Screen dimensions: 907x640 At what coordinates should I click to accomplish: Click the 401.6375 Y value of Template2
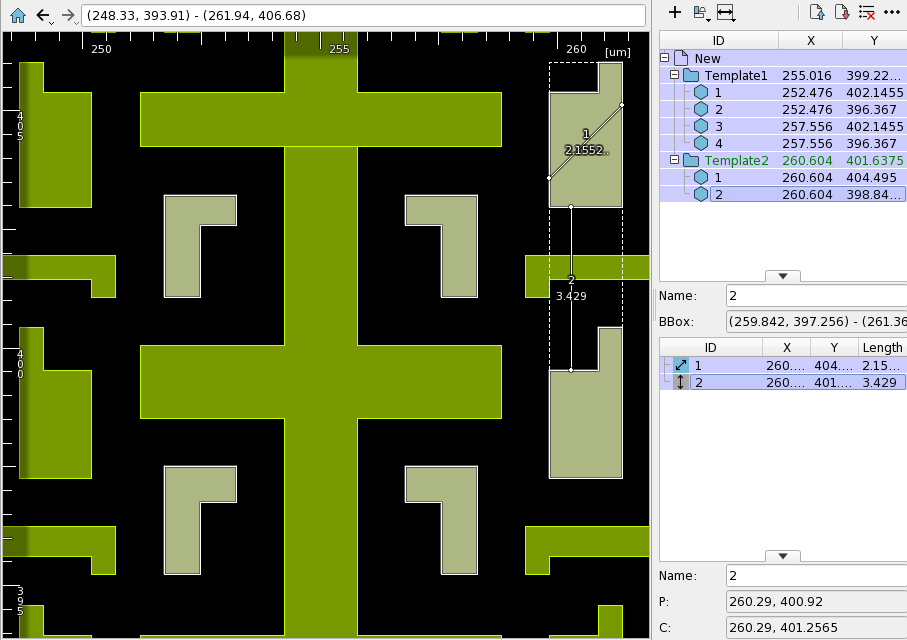coord(875,160)
